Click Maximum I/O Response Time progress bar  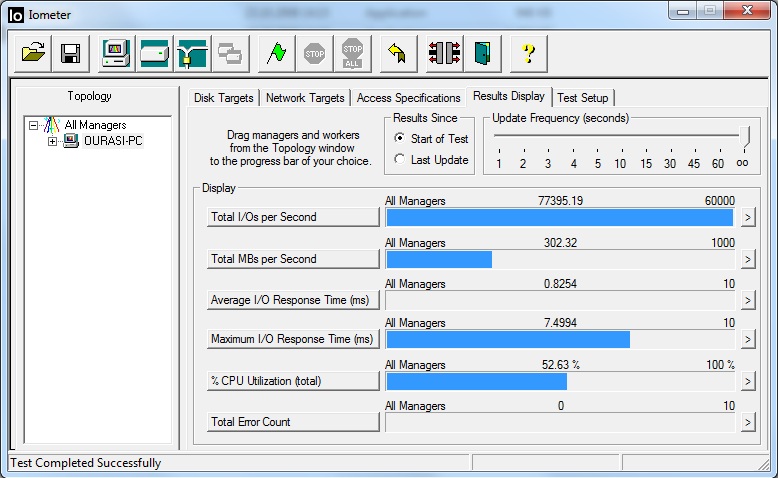click(x=560, y=340)
